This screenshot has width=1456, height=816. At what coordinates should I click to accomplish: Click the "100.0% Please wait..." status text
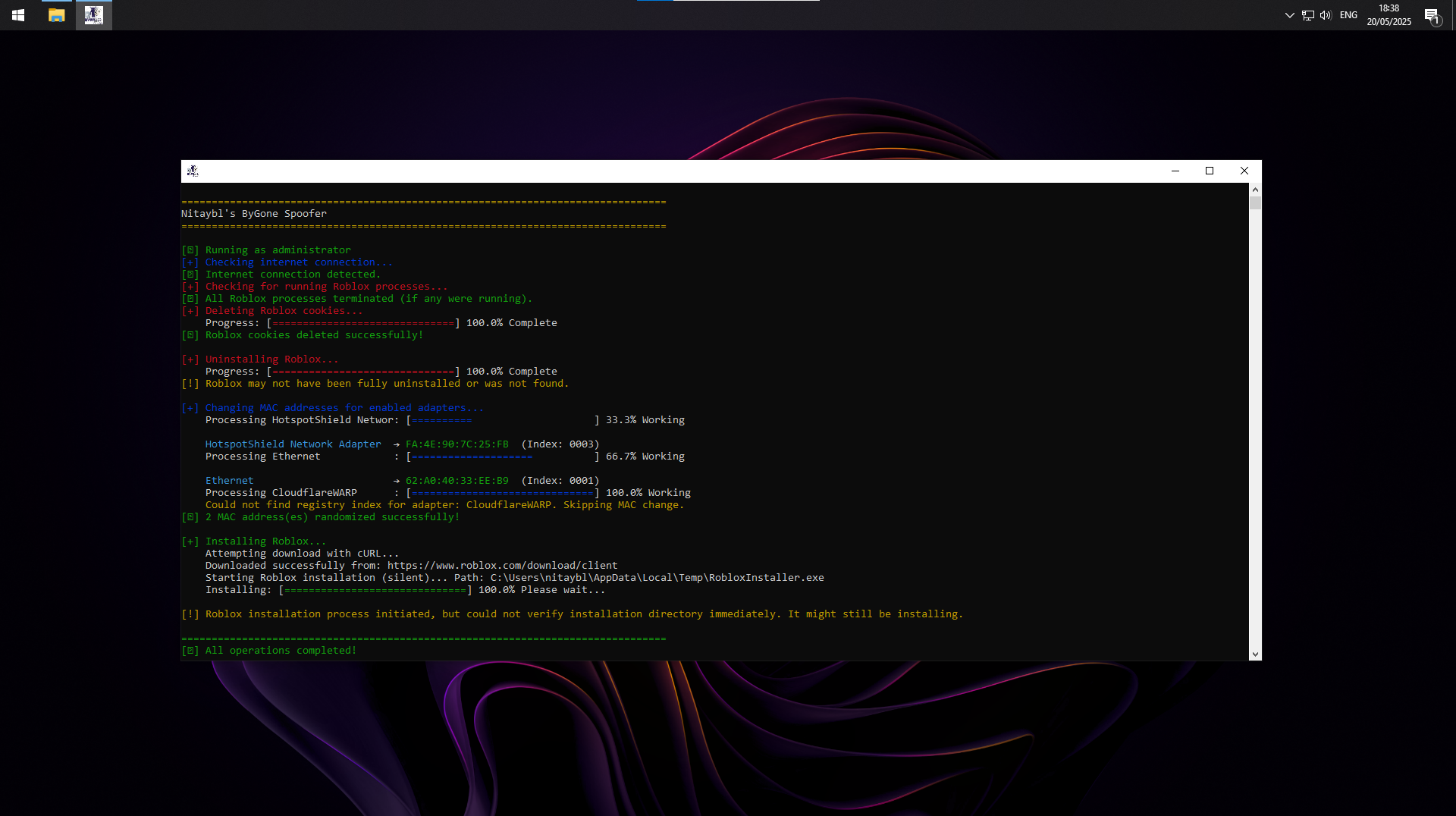tap(542, 590)
